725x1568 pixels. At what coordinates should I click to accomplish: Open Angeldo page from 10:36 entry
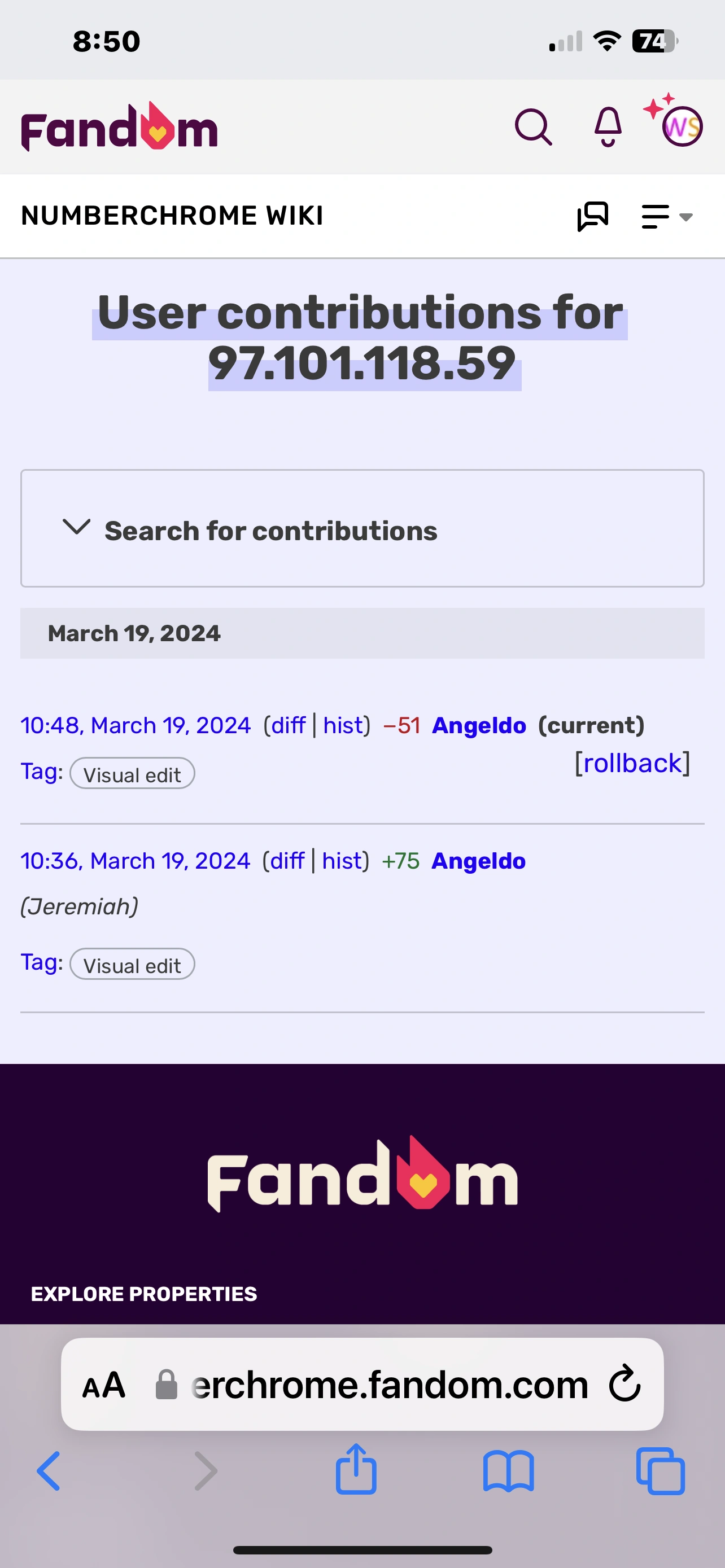(x=478, y=861)
